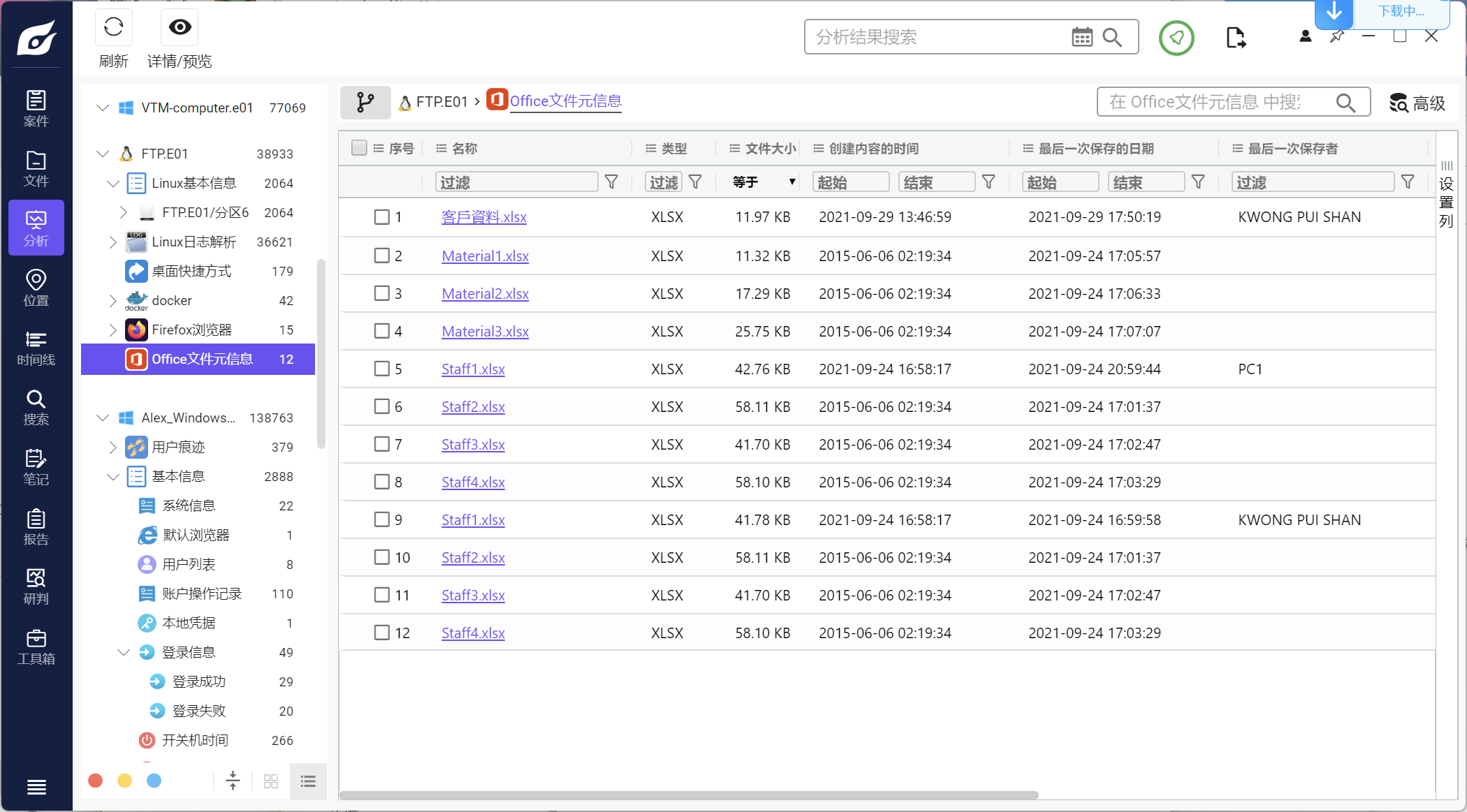Screen dimensions: 1467x812
Task: Select Office文件元信息 tree item
Action: (198, 359)
